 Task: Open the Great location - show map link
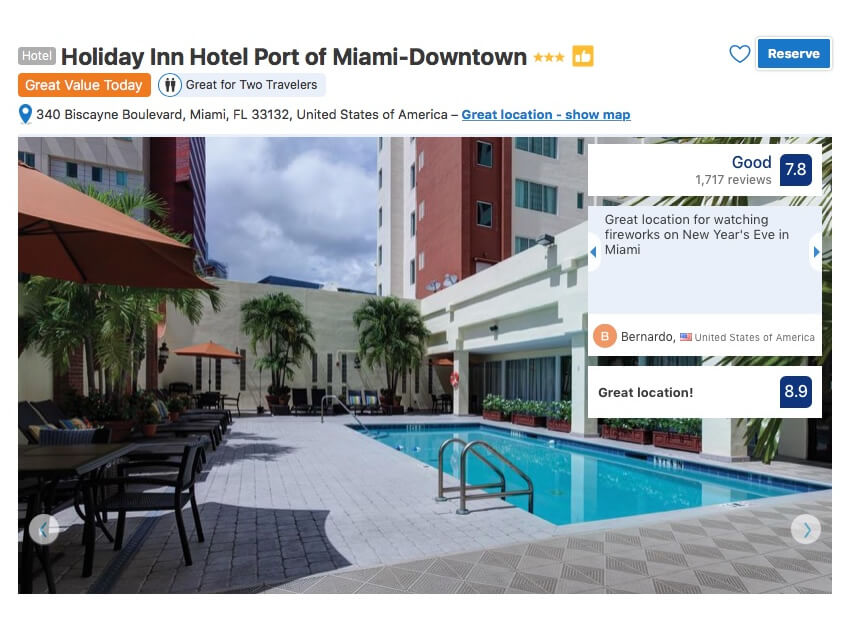click(546, 115)
